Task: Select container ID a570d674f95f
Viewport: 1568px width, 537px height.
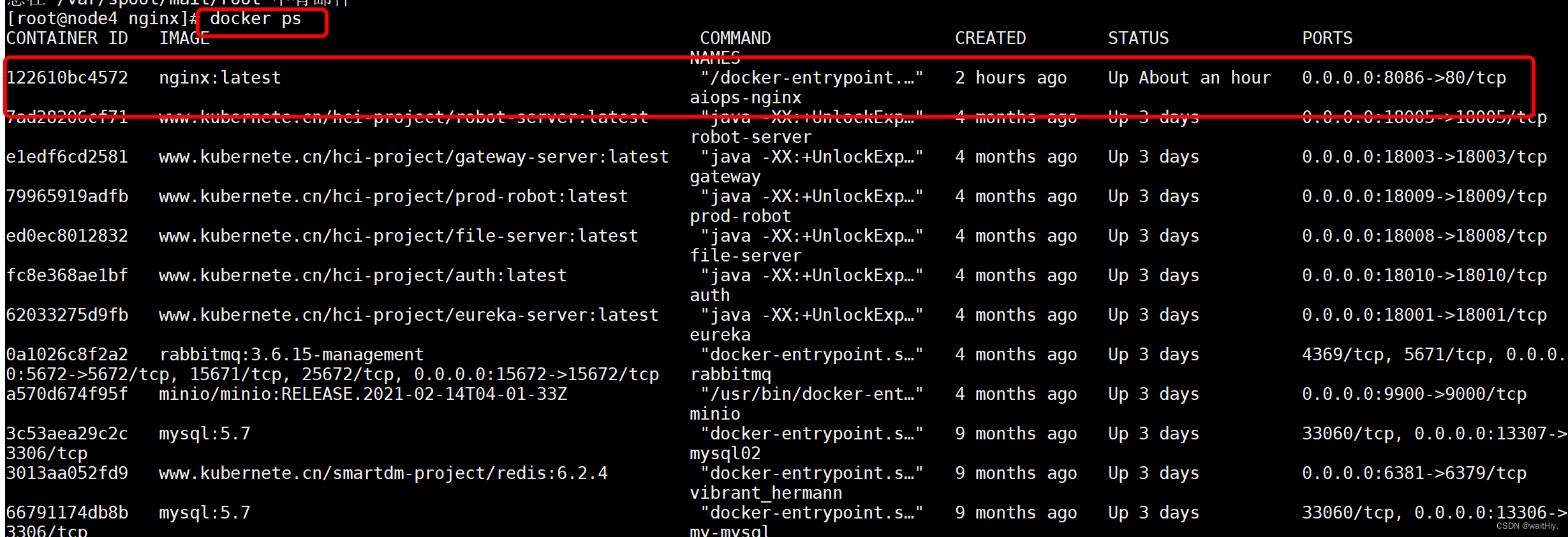Action: [67, 394]
